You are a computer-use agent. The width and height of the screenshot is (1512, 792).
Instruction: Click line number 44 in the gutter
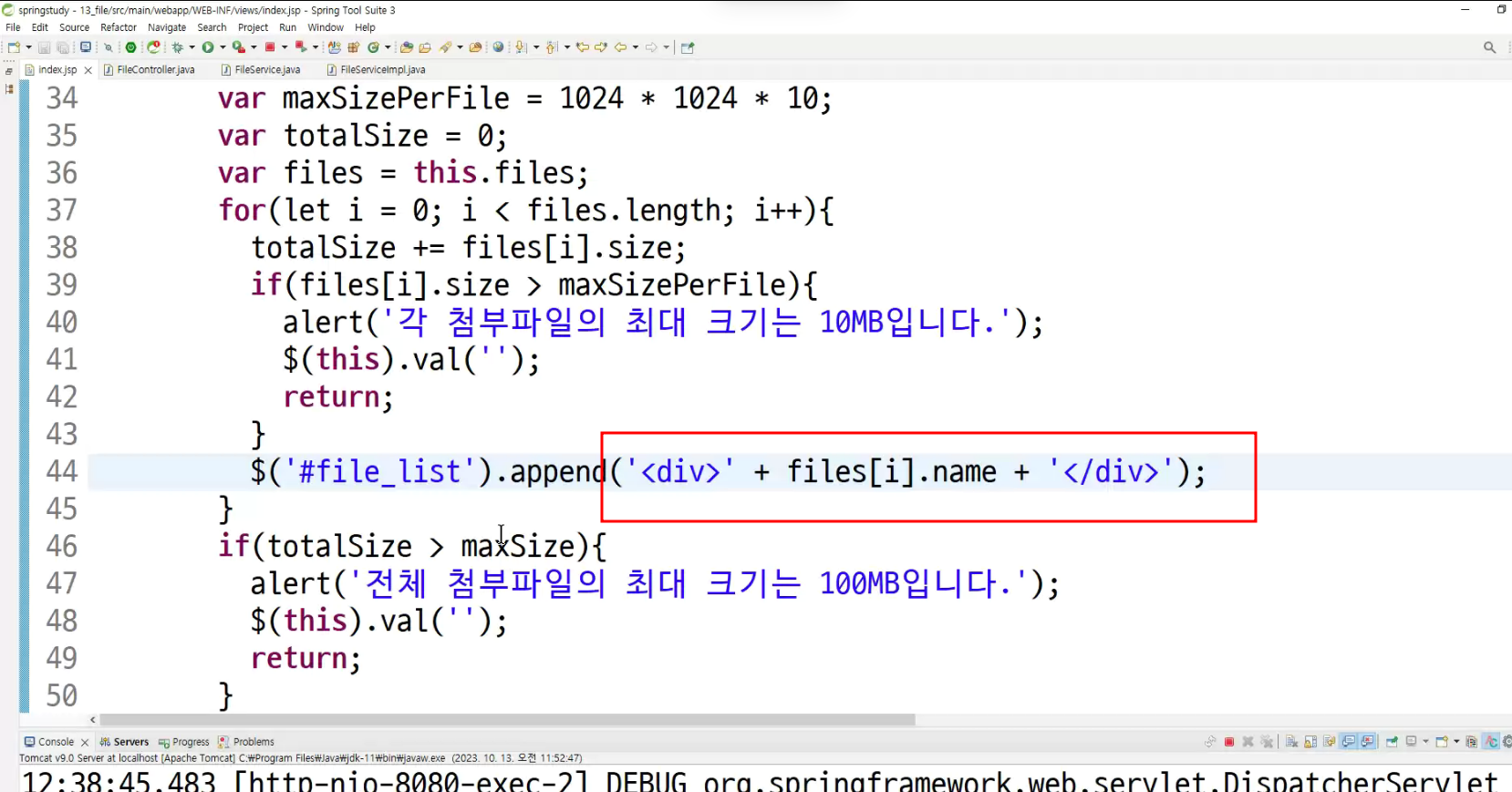point(62,471)
